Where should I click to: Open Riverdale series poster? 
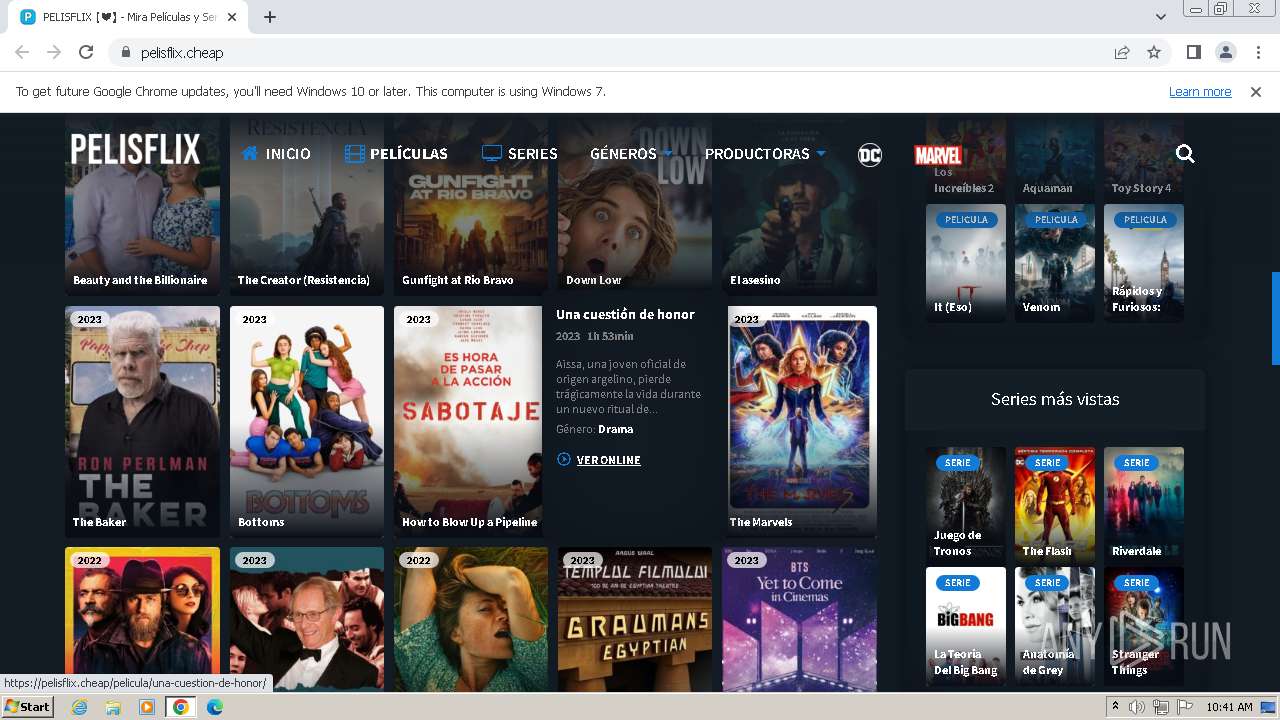coord(1144,504)
